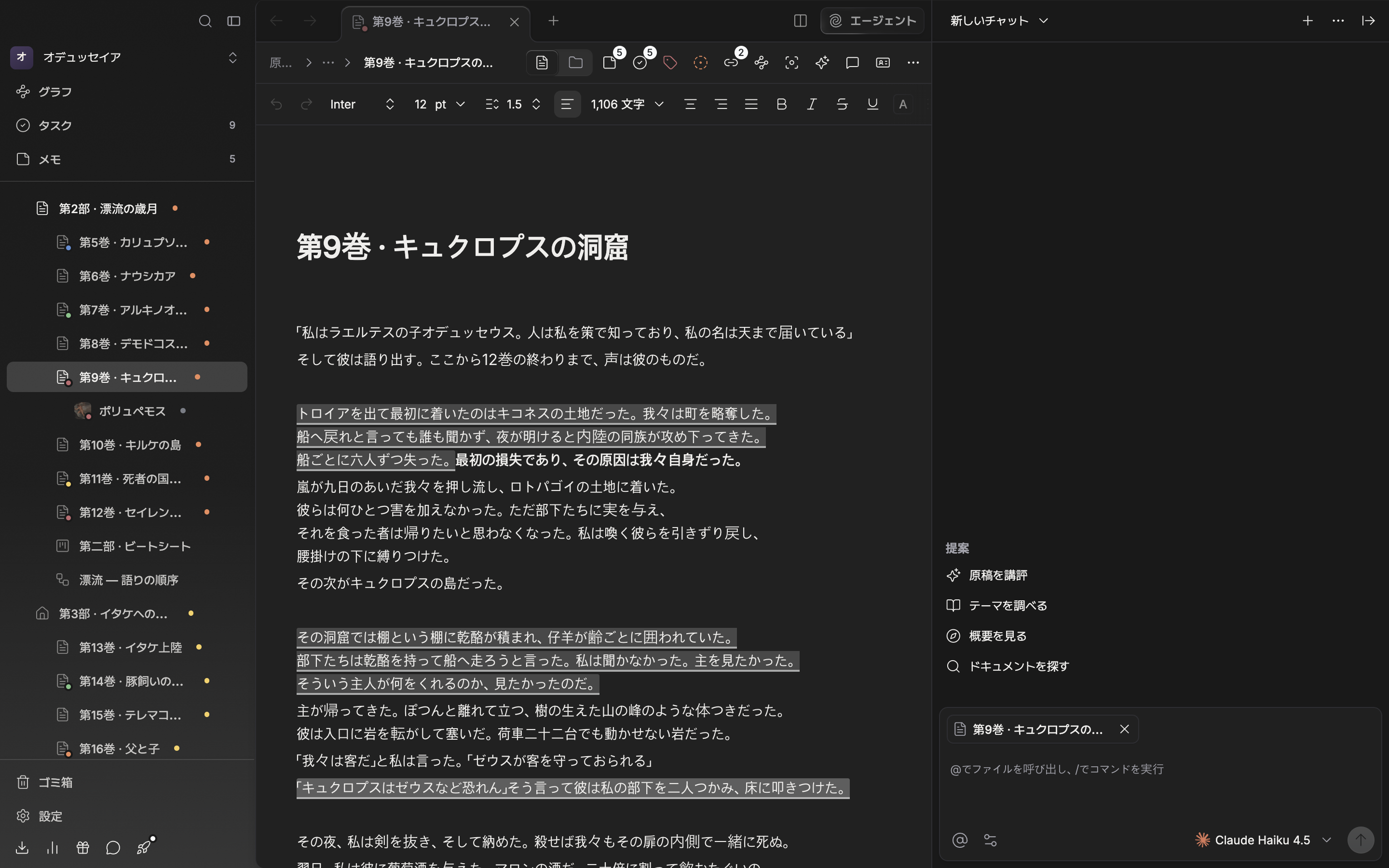This screenshot has height=868, width=1389.
Task: Remove the attached 第9巻 file chip
Action: 1124,729
